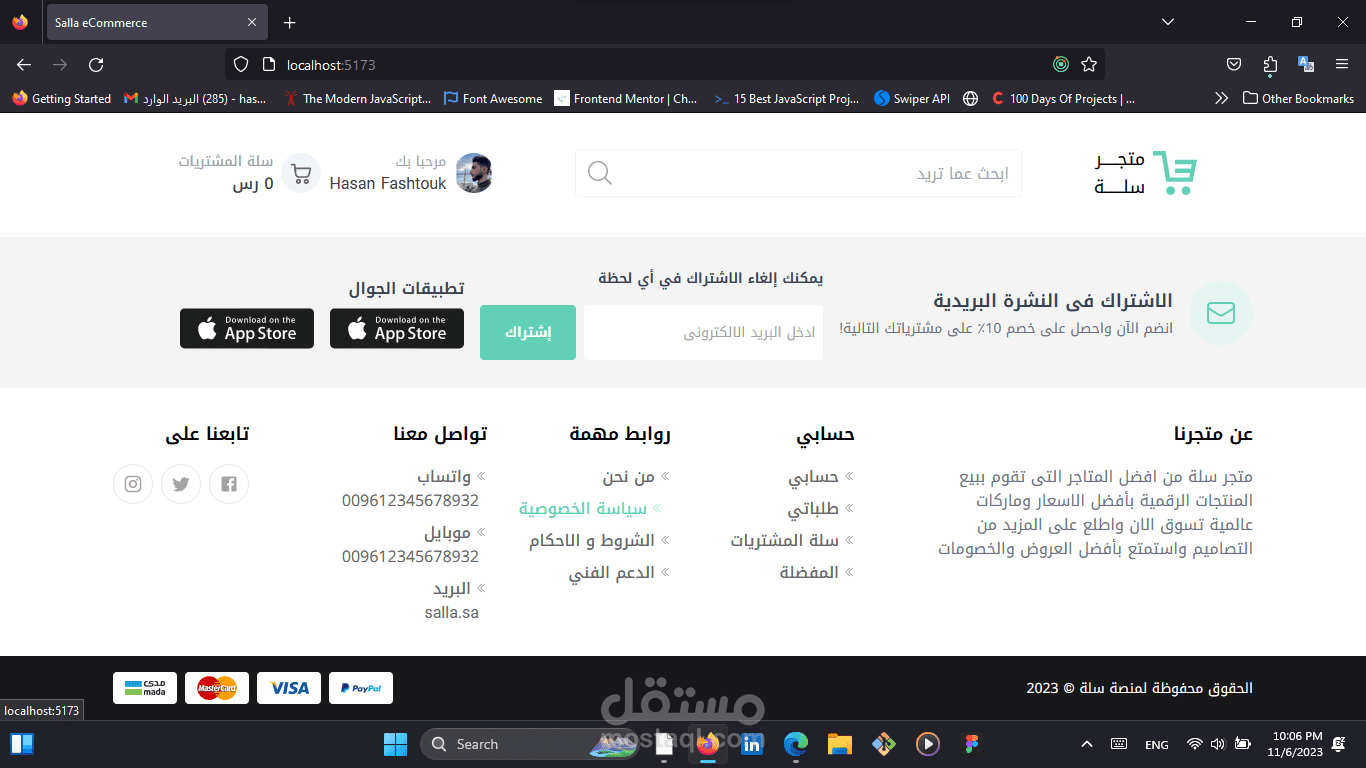Viewport: 1366px width, 768px height.
Task: Open Figma from the taskbar
Action: 971,744
